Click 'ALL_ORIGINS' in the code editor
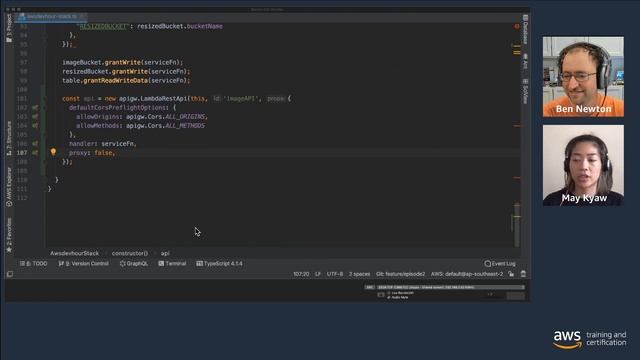 (184, 117)
